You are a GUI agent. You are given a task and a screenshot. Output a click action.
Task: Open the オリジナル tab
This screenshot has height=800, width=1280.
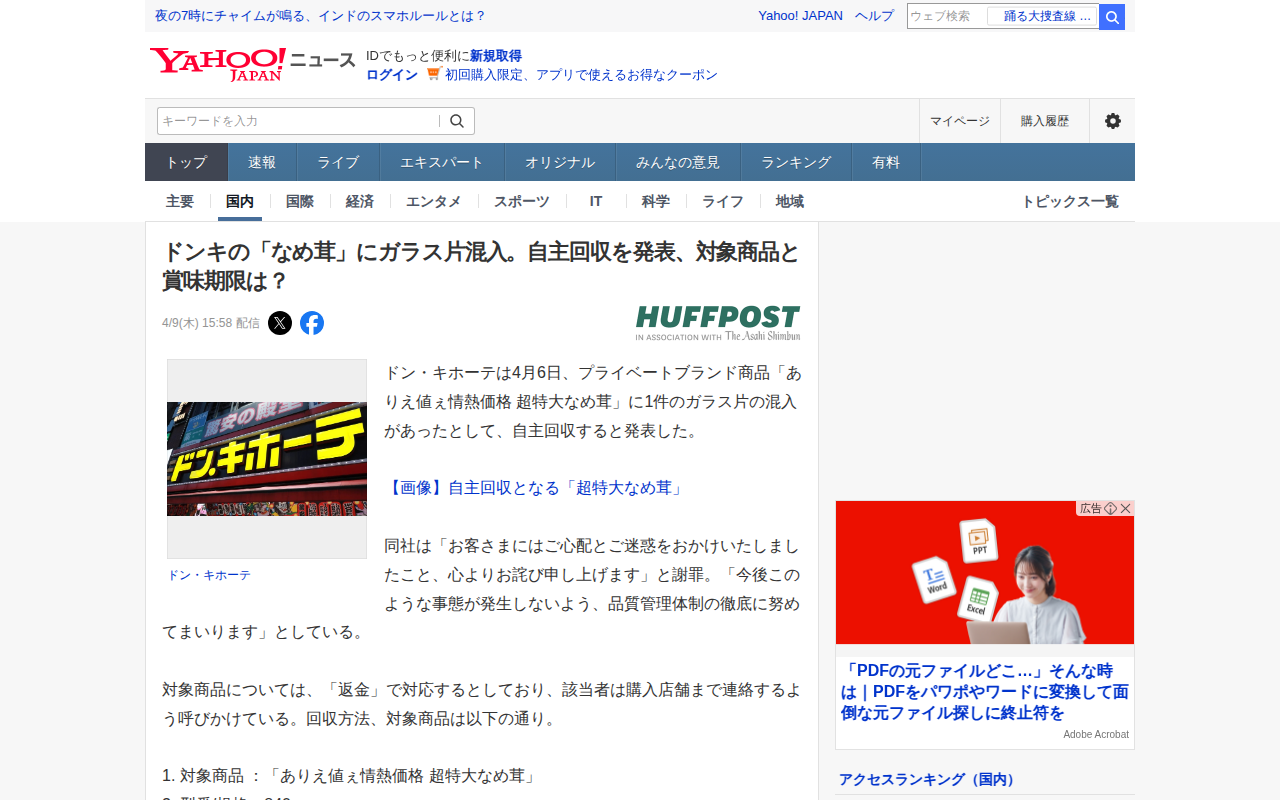tap(560, 162)
